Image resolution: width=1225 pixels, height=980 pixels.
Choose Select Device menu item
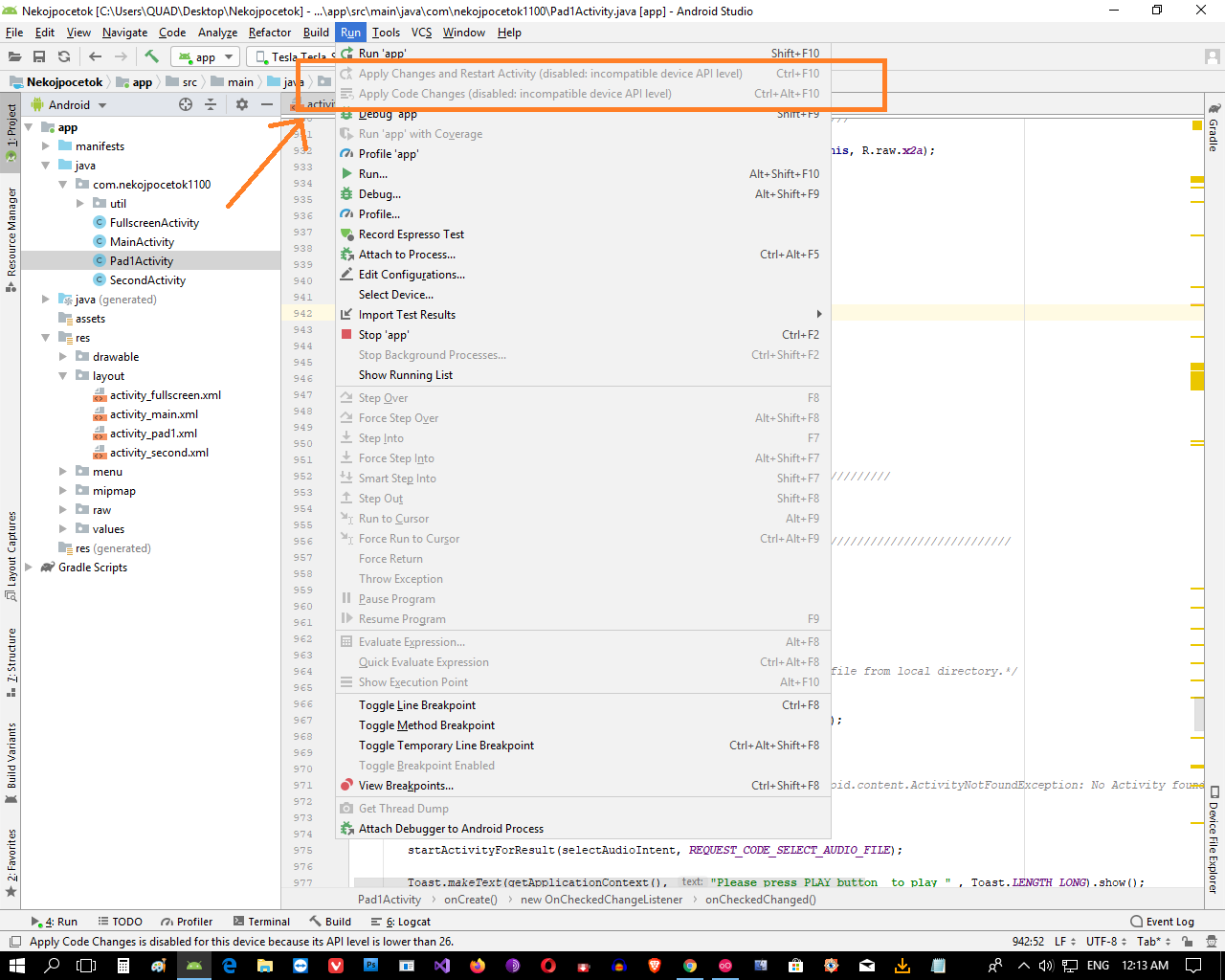[583, 295]
